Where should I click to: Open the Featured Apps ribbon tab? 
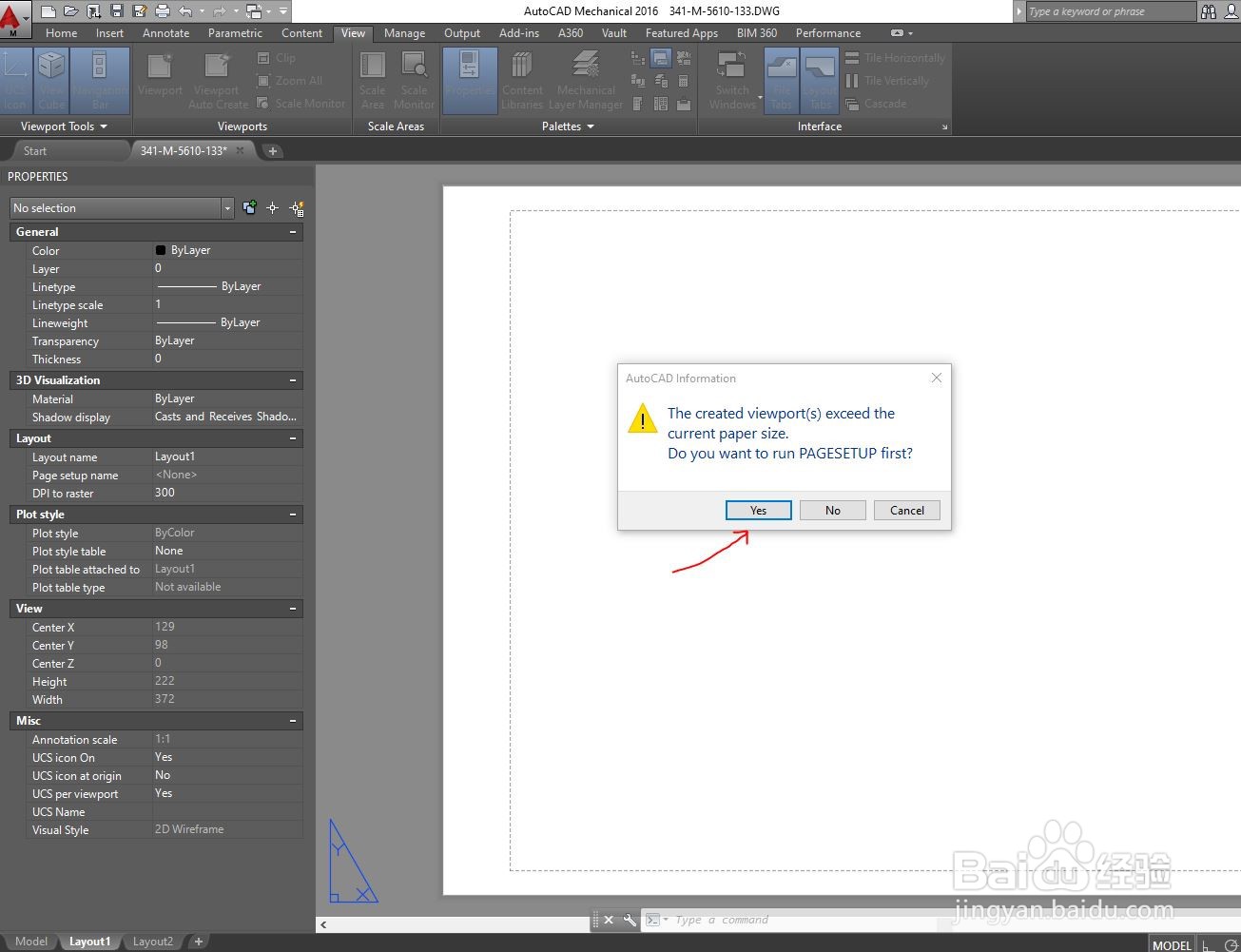[682, 33]
